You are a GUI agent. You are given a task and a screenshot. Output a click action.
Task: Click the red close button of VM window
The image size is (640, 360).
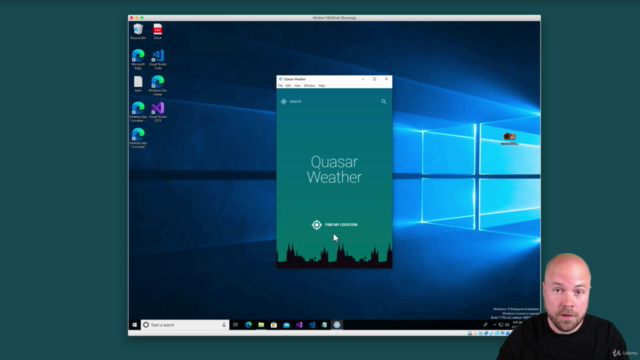[x=131, y=18]
